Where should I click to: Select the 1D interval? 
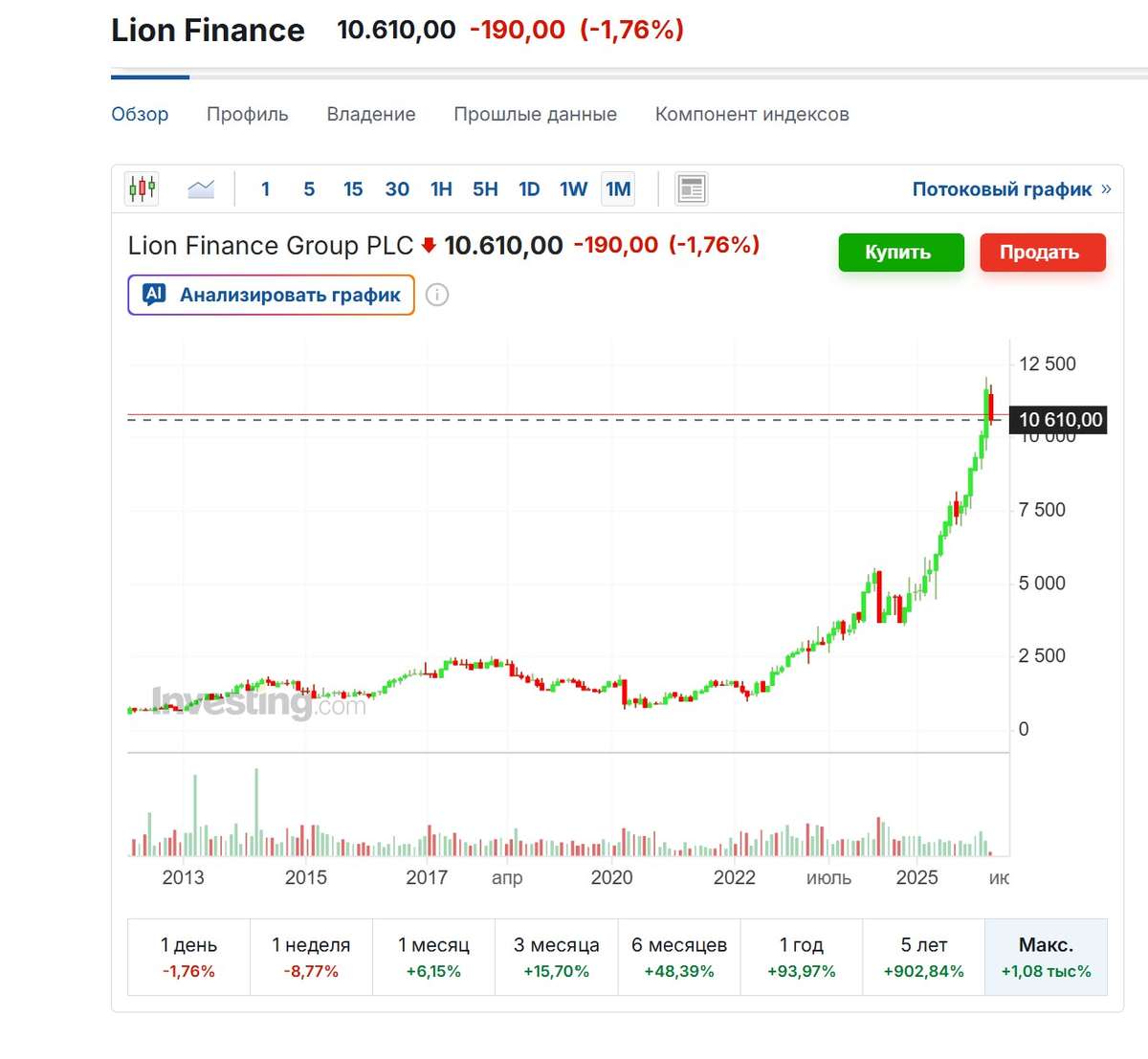click(529, 188)
